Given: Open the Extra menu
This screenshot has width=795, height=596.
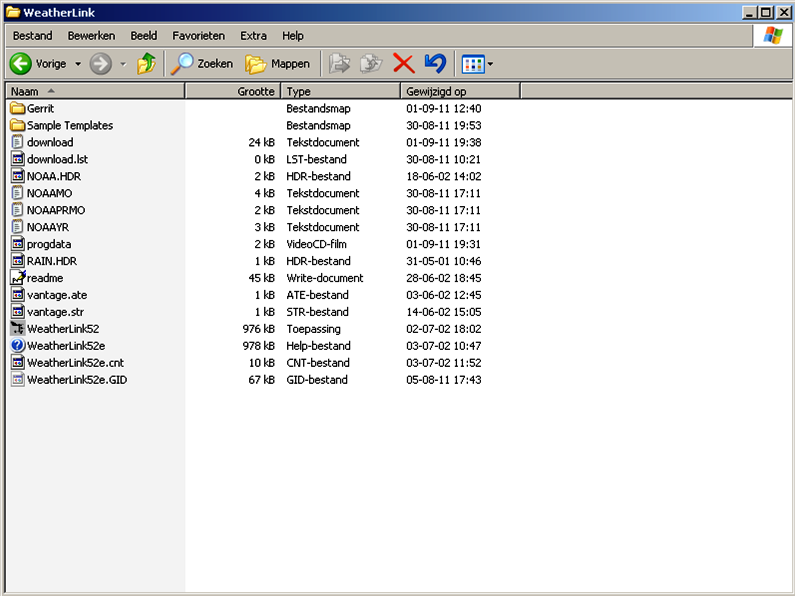Looking at the screenshot, I should tap(253, 36).
